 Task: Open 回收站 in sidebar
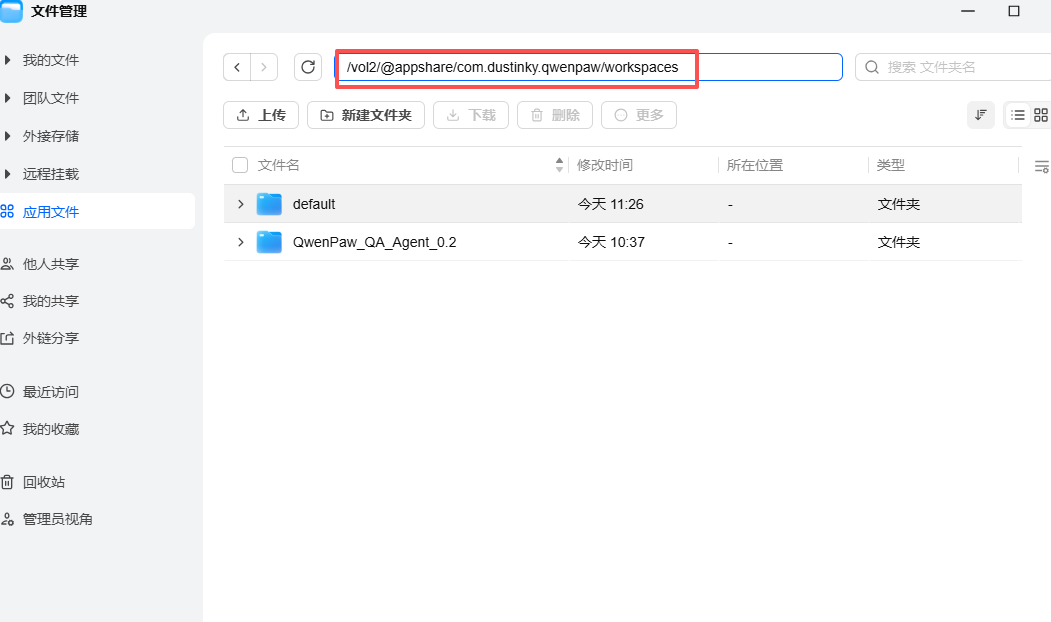pyautogui.click(x=44, y=482)
